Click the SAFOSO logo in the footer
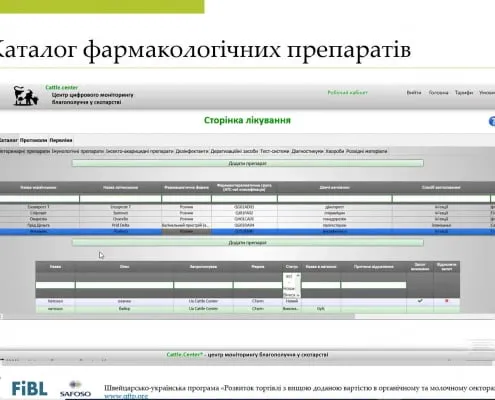Image resolution: width=495 pixels, height=400 pixels. pyautogui.click(x=75, y=389)
